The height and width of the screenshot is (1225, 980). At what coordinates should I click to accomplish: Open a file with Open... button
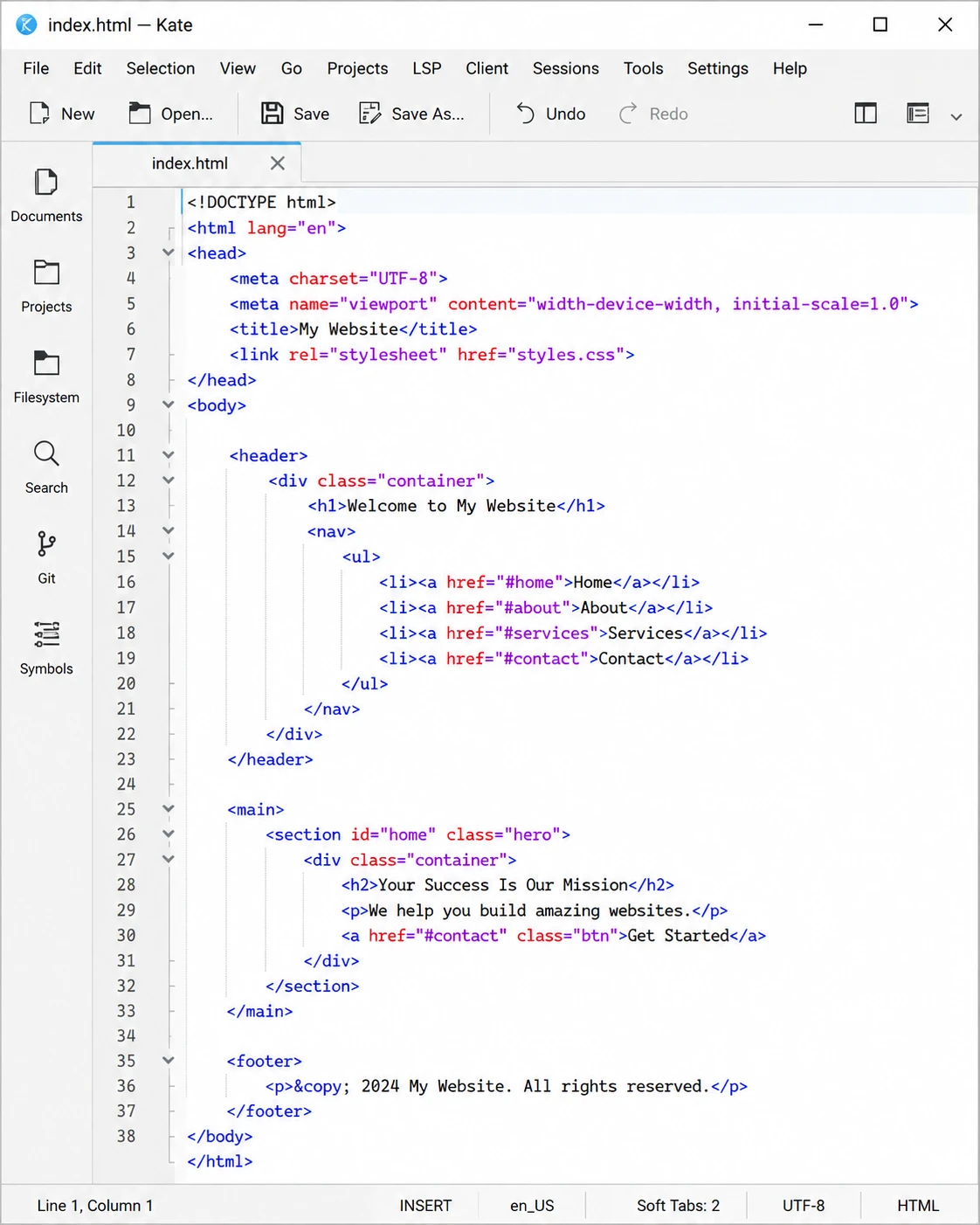click(x=170, y=114)
